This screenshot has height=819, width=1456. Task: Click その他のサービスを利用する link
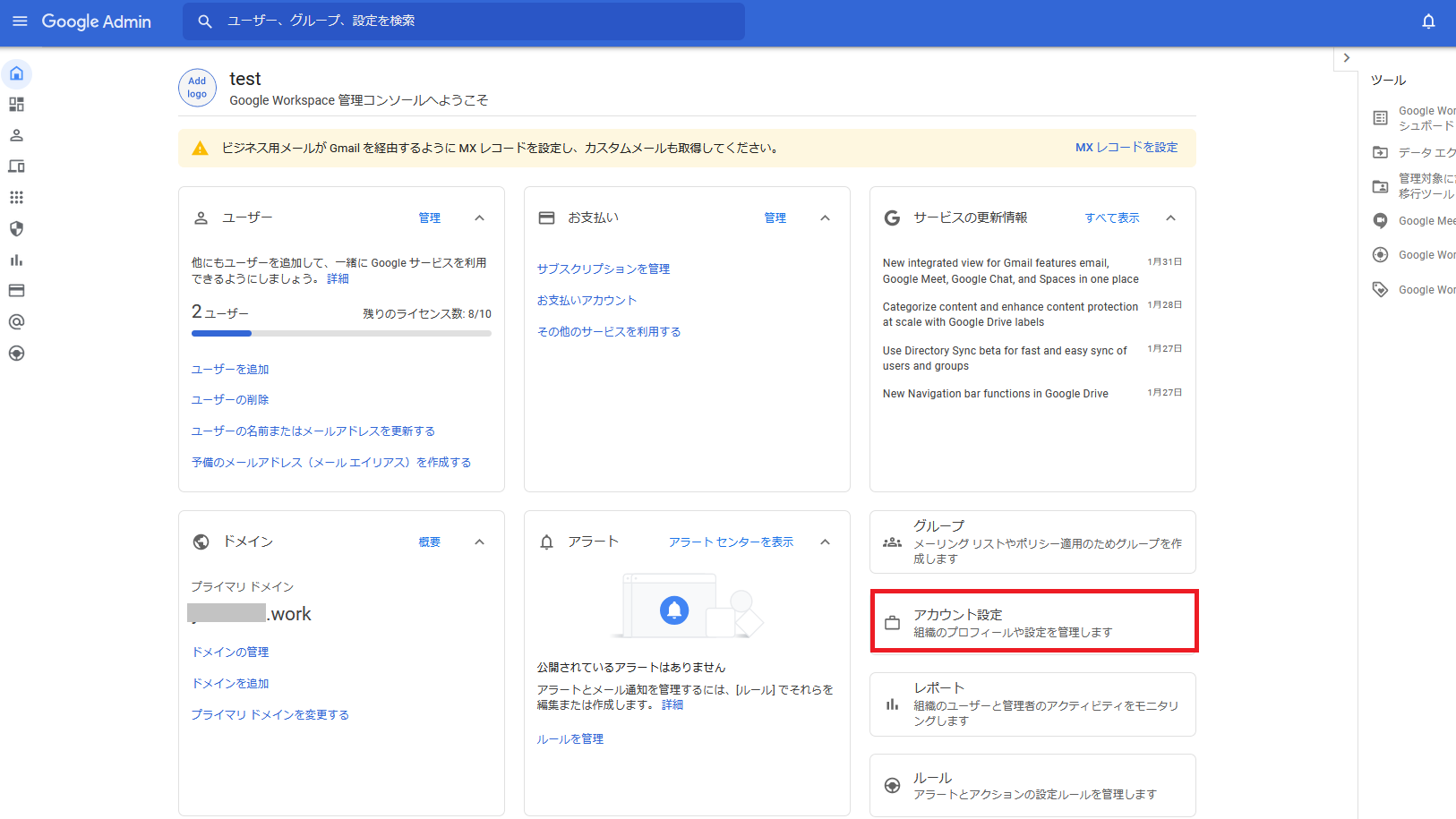609,332
